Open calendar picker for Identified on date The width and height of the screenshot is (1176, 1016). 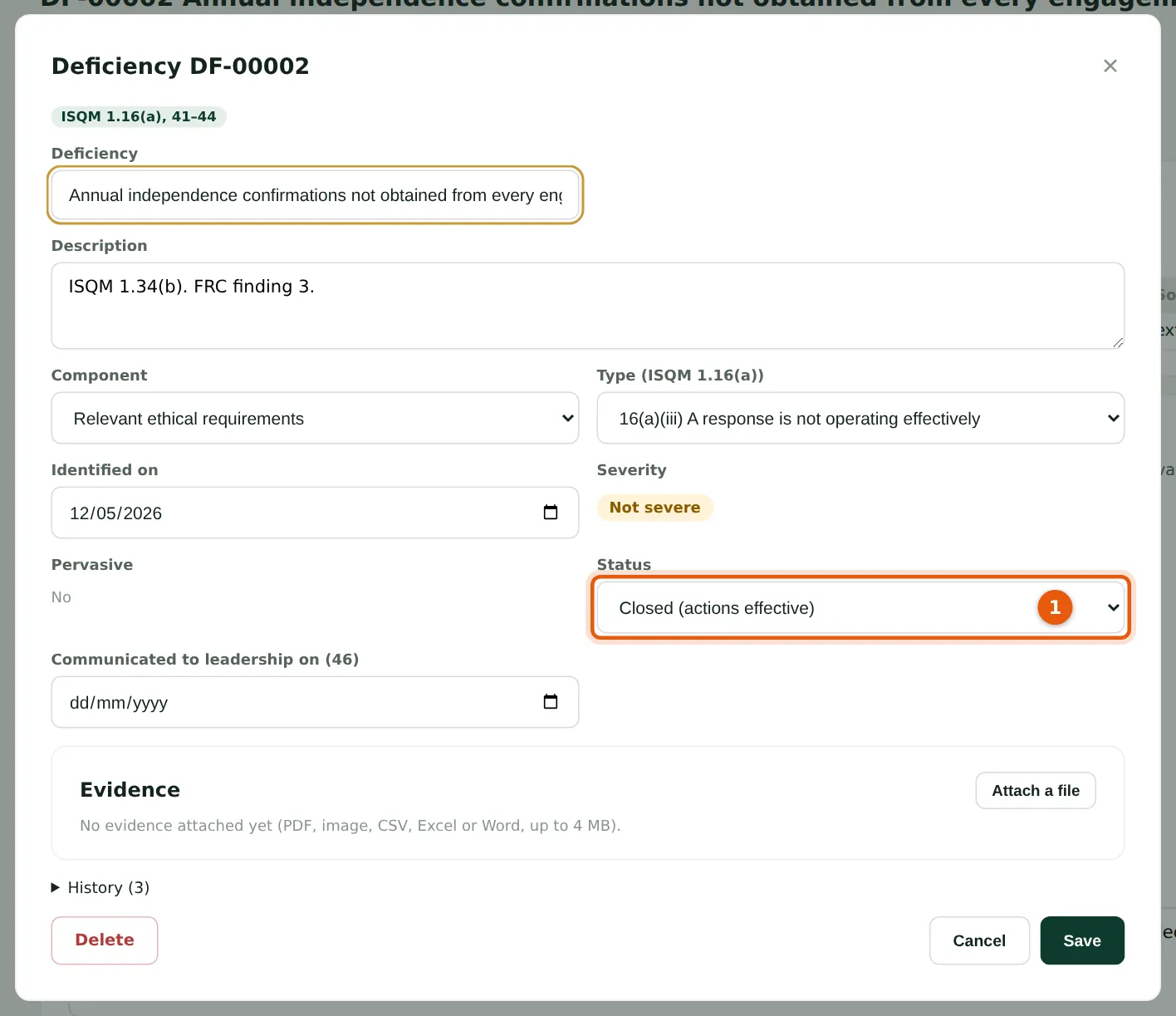tap(550, 513)
